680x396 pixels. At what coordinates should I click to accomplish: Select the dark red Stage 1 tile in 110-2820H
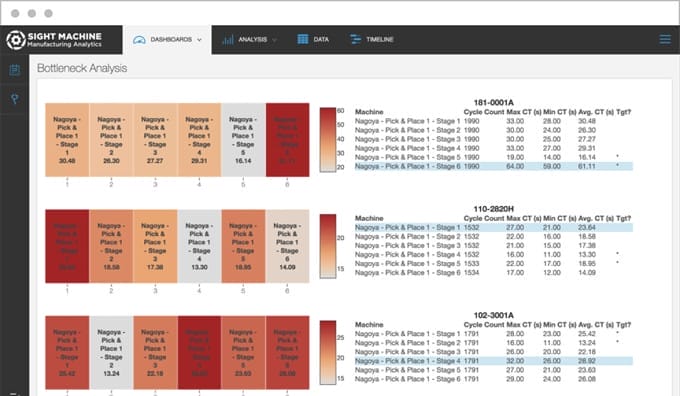(67, 246)
